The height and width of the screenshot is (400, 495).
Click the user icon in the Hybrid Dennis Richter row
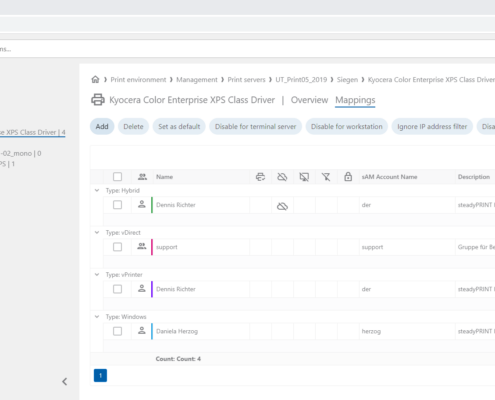pos(142,204)
